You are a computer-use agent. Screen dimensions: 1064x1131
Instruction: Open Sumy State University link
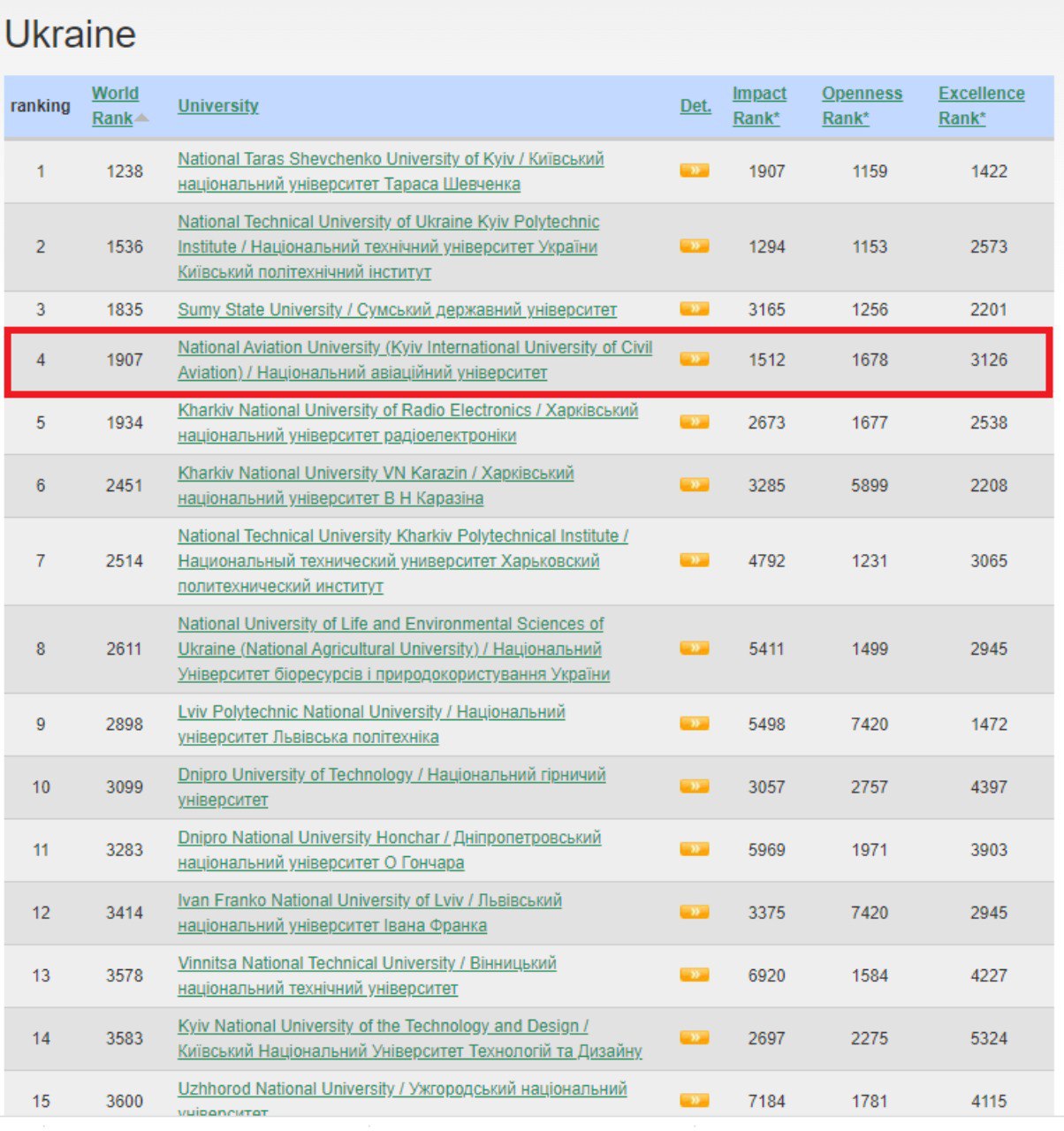point(397,309)
